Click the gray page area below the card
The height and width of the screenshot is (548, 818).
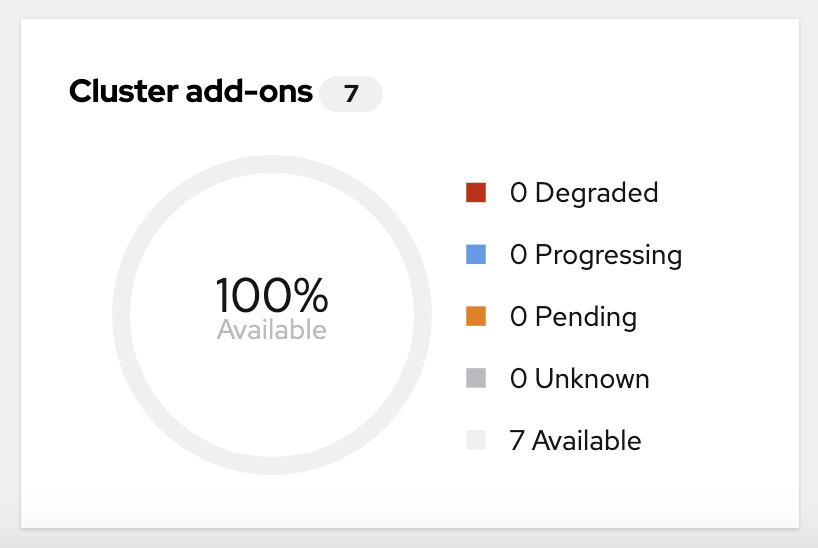coord(409,538)
